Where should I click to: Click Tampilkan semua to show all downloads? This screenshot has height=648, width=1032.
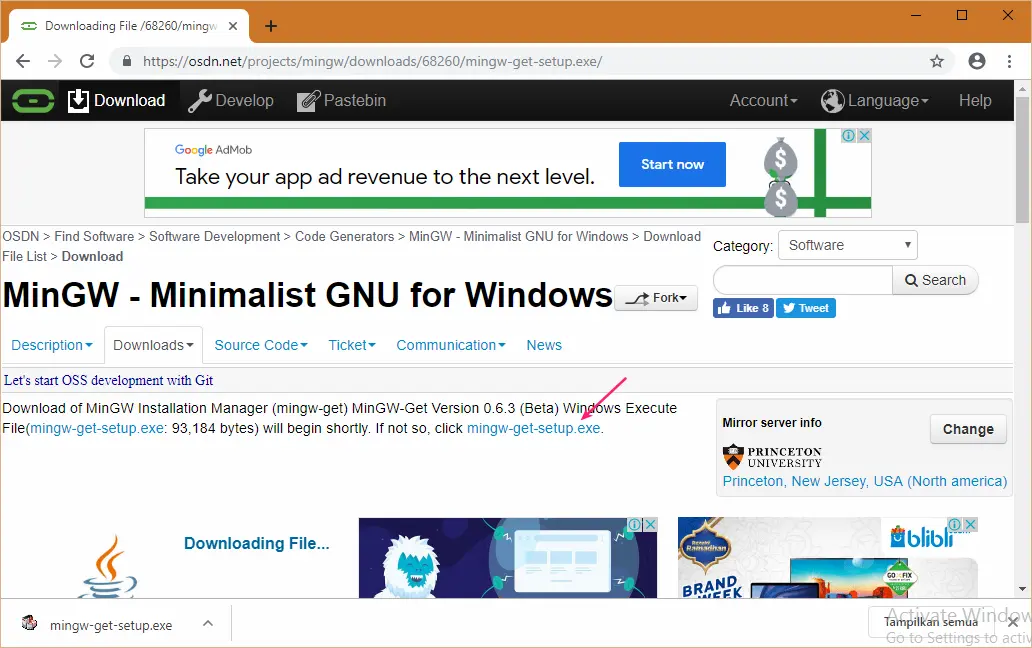[x=931, y=622]
